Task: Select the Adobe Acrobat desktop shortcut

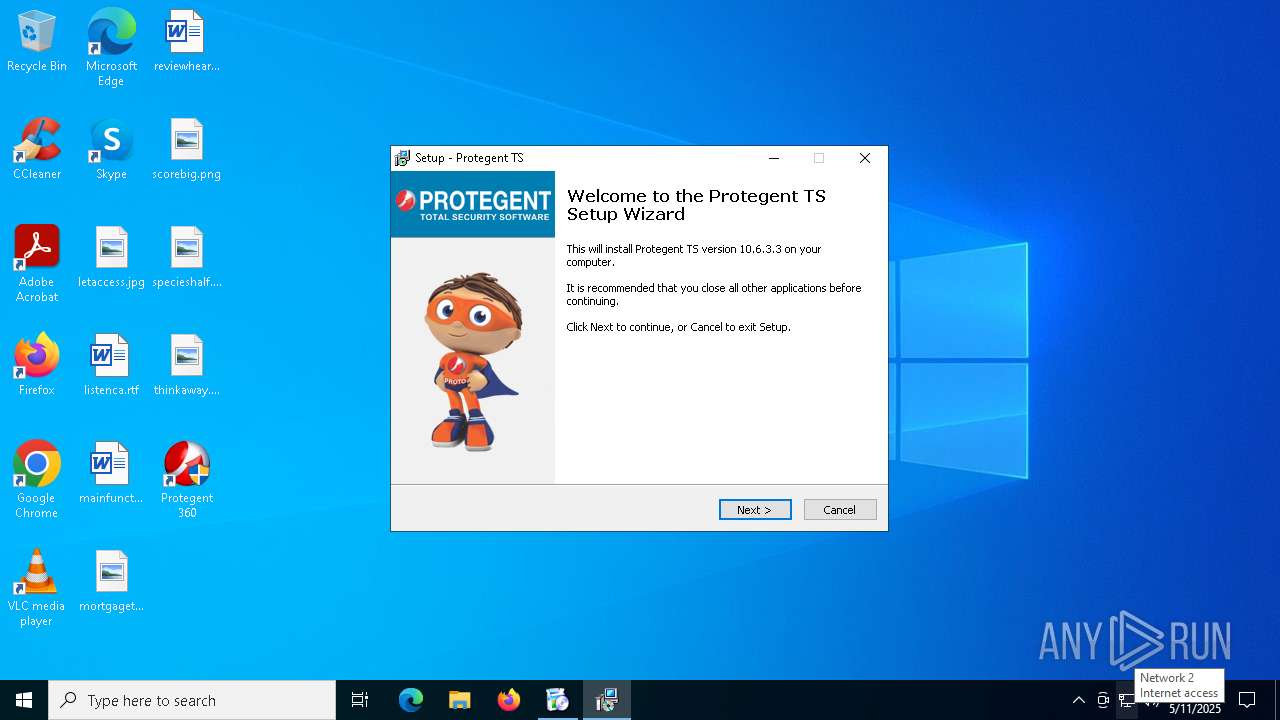Action: click(37, 264)
